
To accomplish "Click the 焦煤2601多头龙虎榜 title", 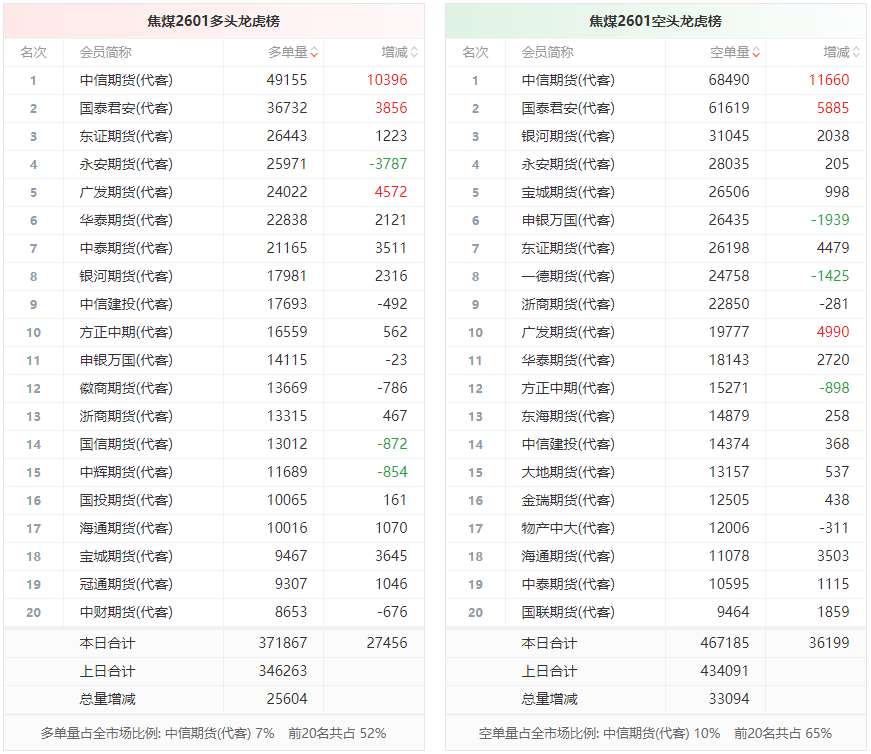I will [213, 21].
